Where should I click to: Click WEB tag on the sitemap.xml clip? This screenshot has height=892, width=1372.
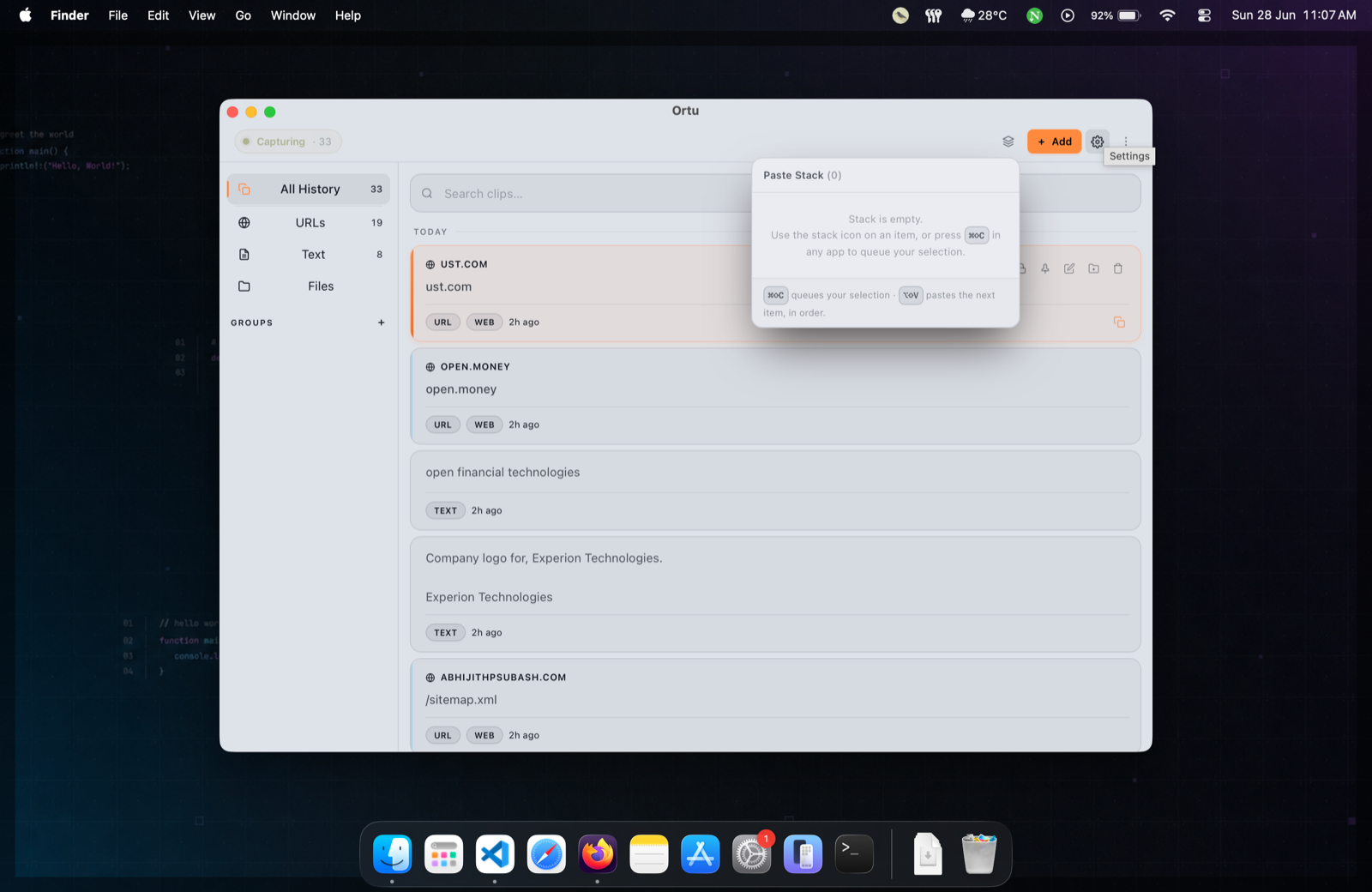click(484, 735)
